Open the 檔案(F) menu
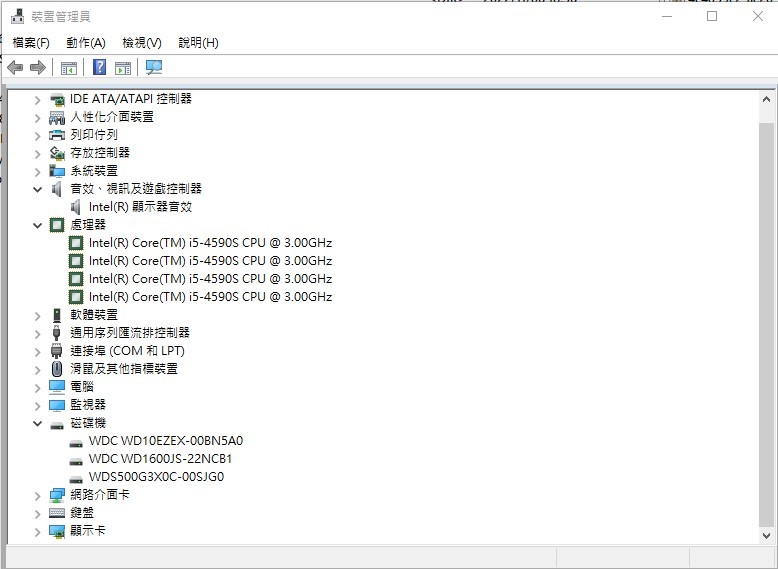The image size is (778, 569). pos(31,43)
